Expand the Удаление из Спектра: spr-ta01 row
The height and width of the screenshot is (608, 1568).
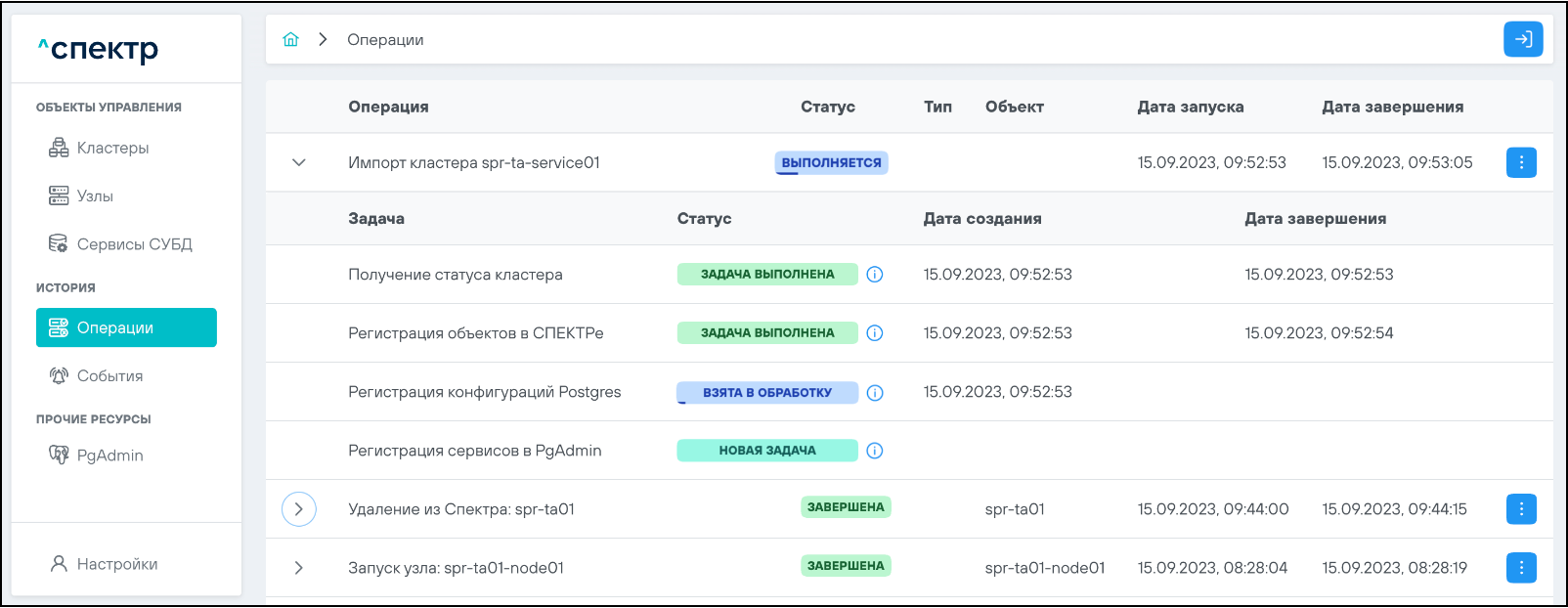coord(299,509)
